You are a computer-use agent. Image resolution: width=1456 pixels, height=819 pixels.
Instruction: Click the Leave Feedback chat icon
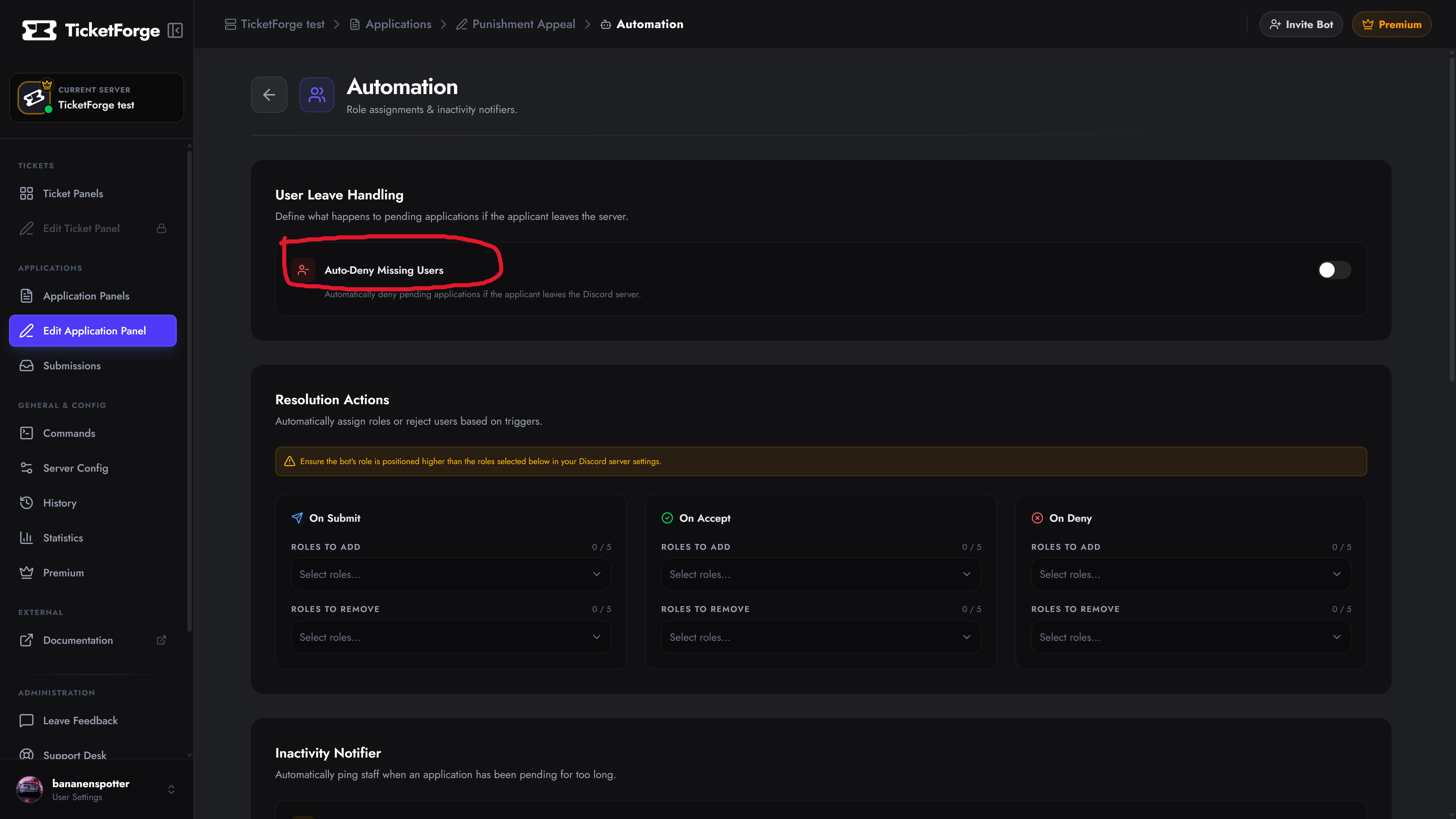point(27,720)
